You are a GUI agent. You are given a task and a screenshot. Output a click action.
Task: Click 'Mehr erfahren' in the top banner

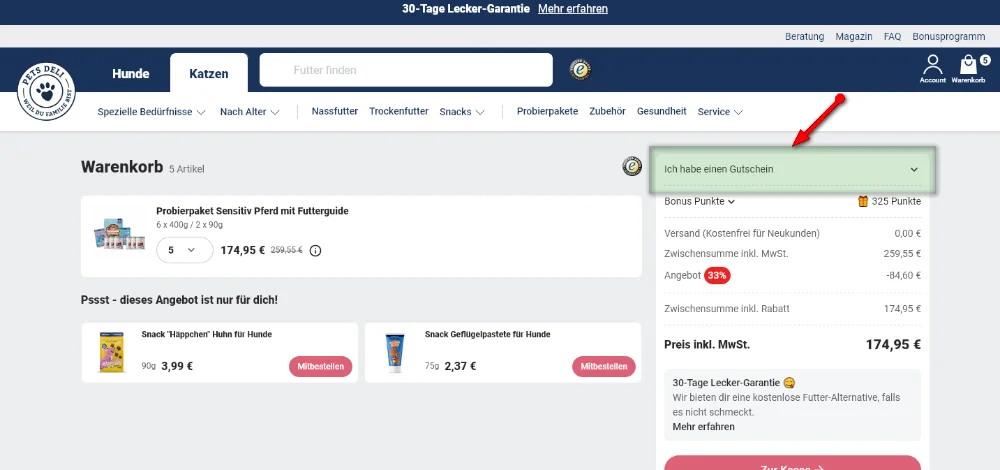tap(573, 9)
